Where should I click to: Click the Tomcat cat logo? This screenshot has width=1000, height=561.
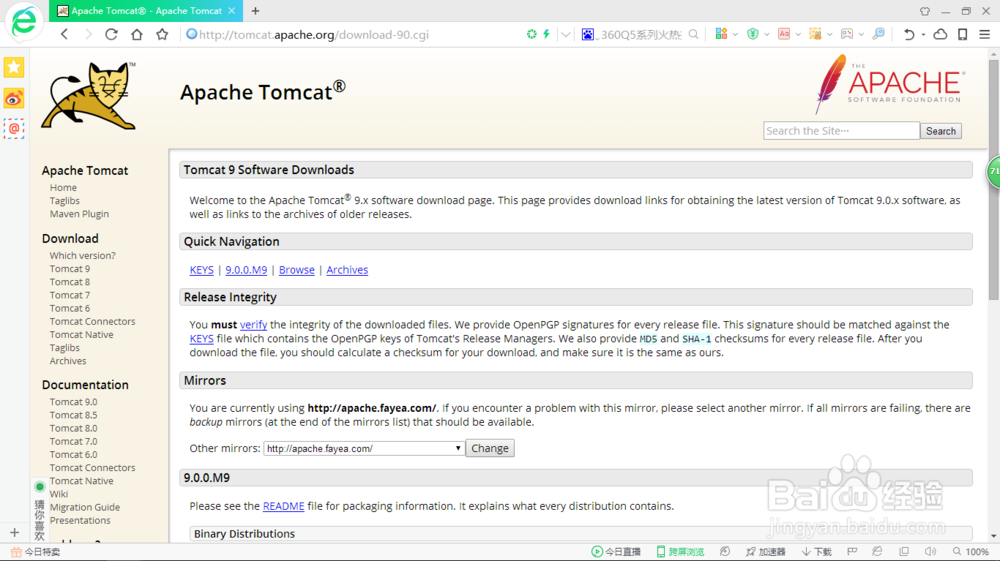click(x=89, y=96)
